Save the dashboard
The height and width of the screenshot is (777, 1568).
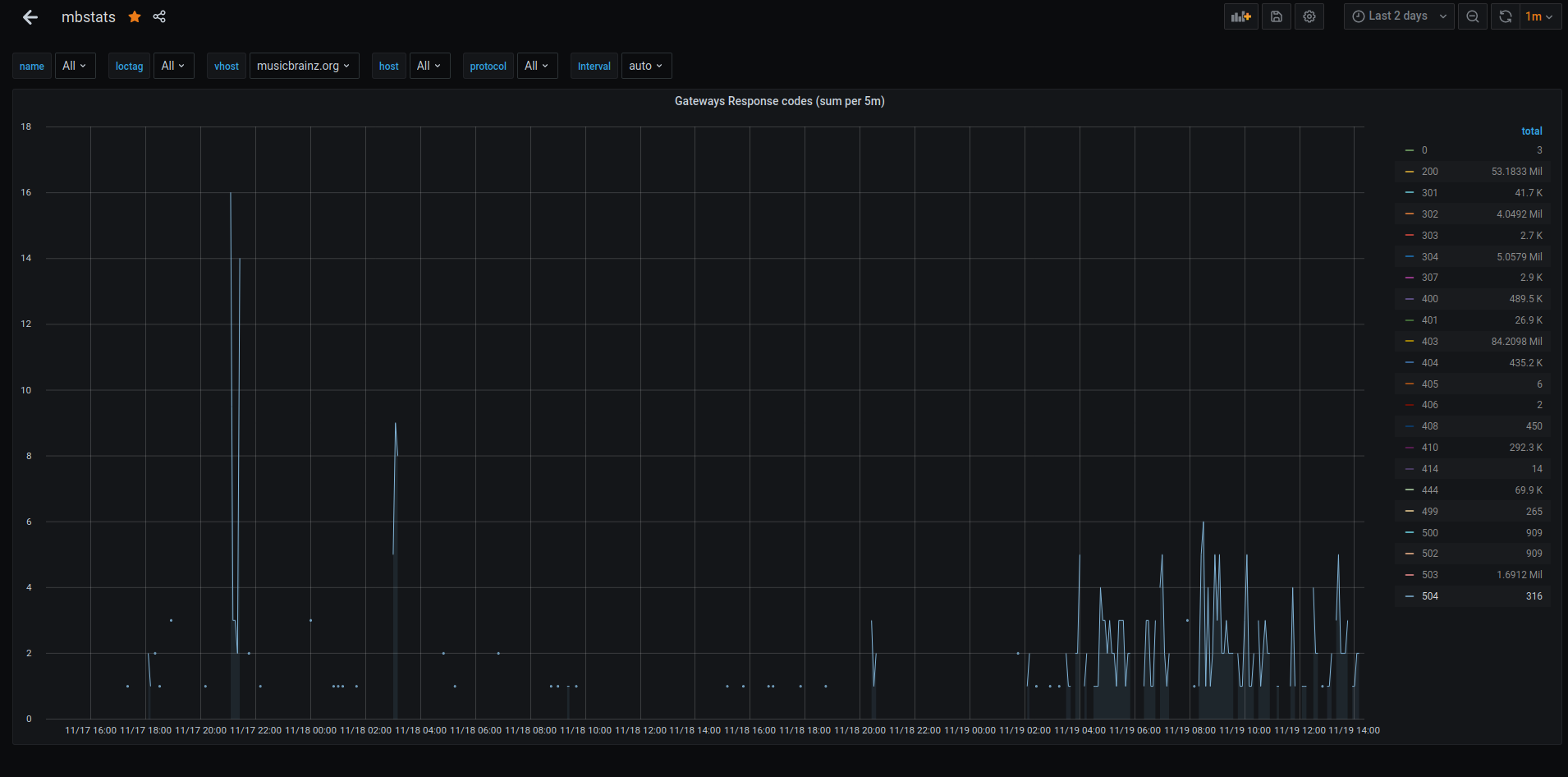tap(1277, 16)
